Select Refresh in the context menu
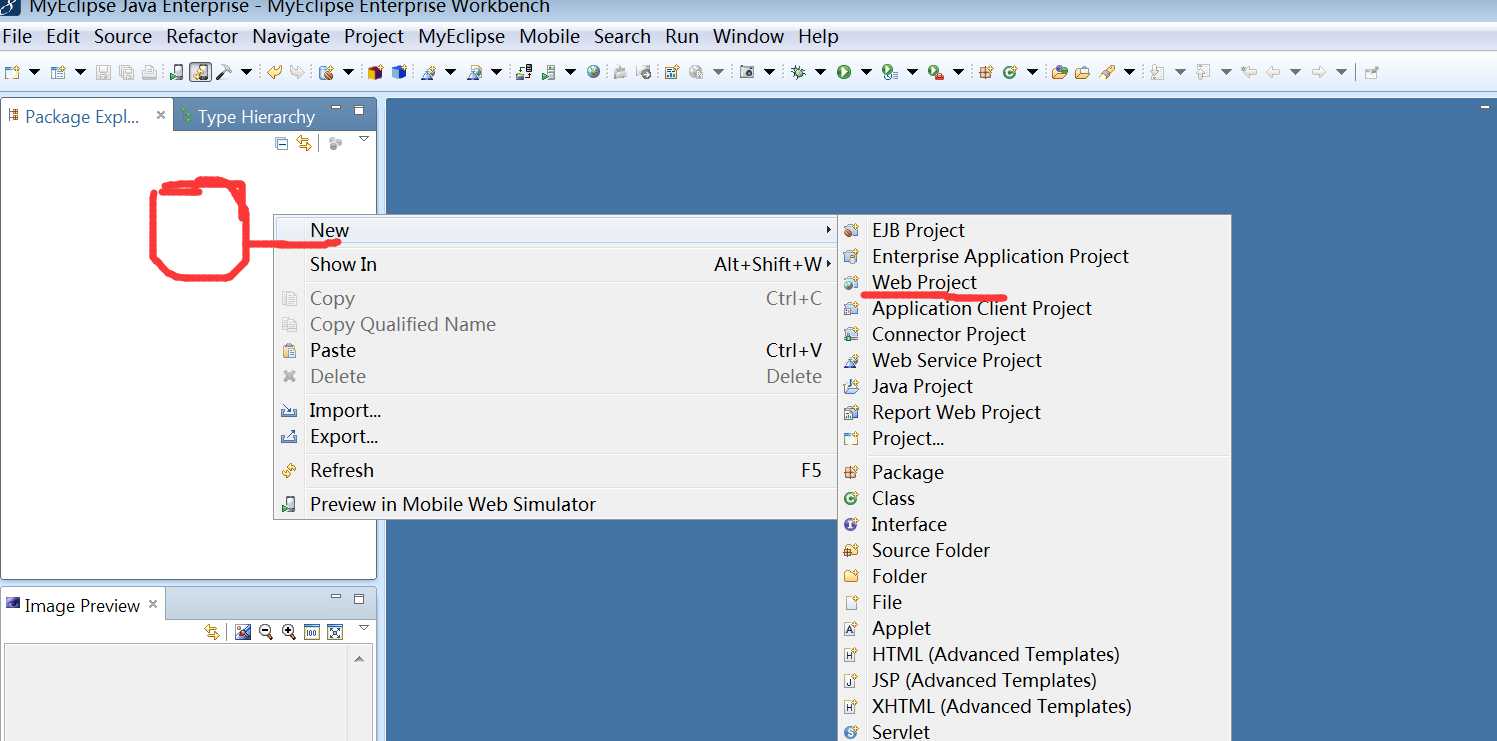Viewport: 1497px width, 741px height. click(342, 471)
